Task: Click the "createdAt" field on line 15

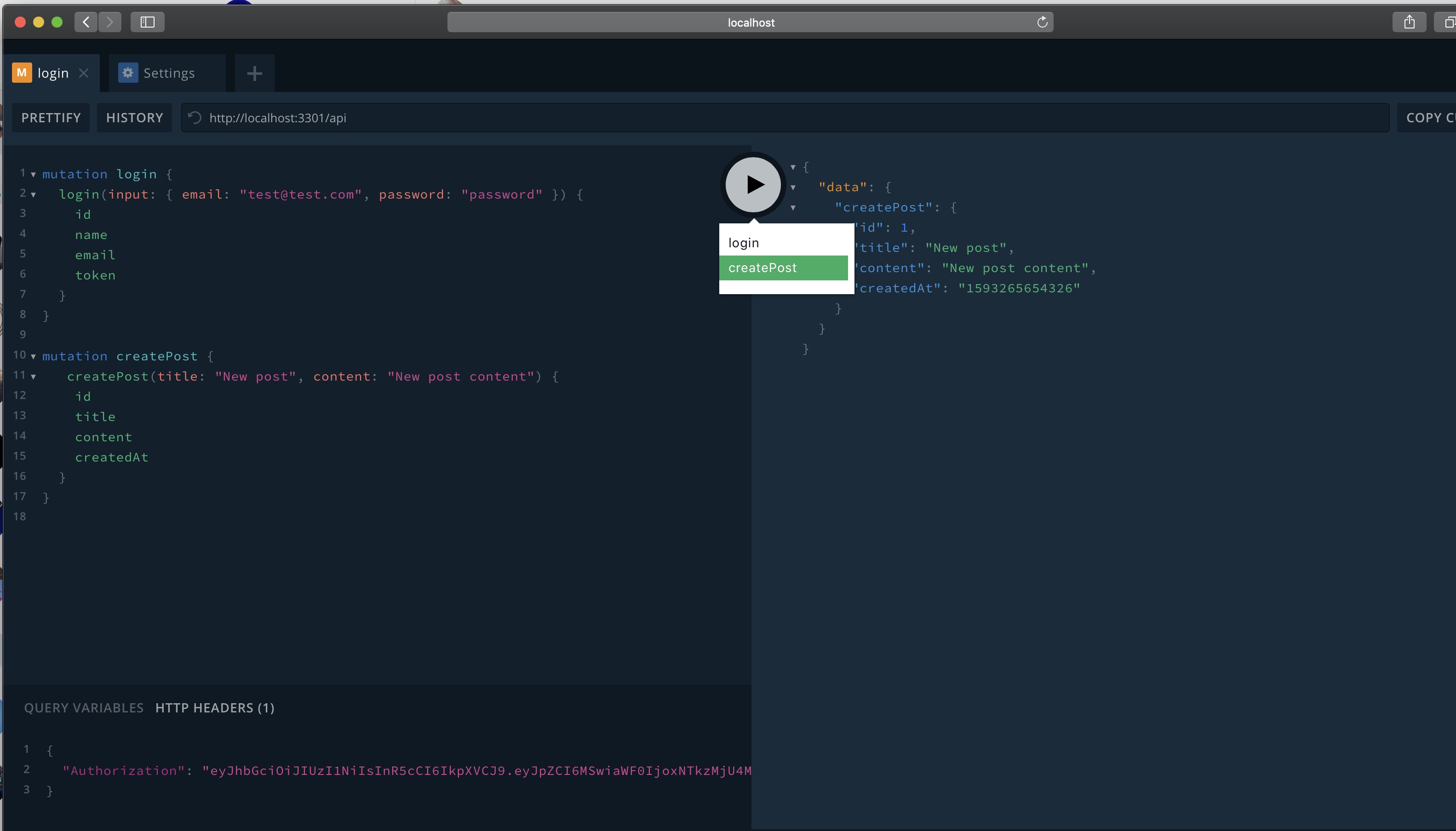Action: (x=112, y=457)
